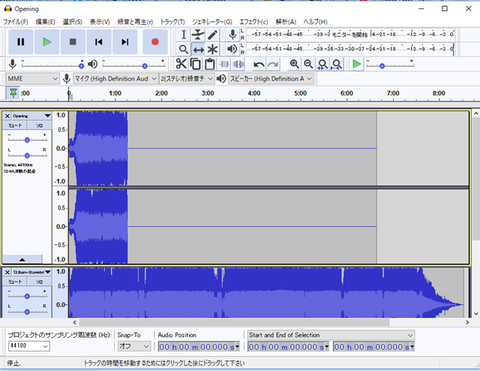Image resolution: width=480 pixels, height=371 pixels.
Task: Start playback with the green Play button
Action: tap(47, 42)
